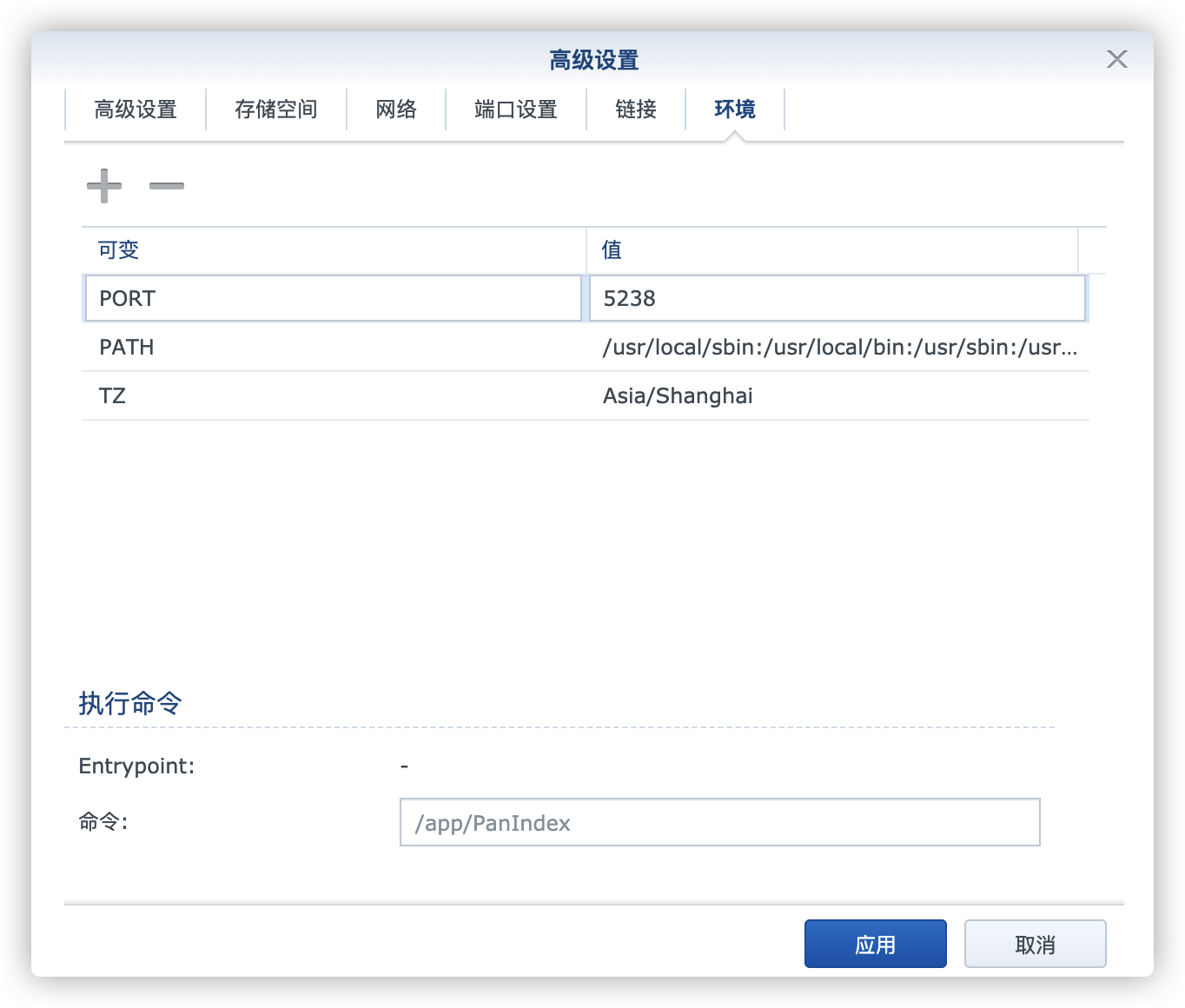Click the PORT variable name field
This screenshot has height=1008, width=1185.
(x=333, y=298)
